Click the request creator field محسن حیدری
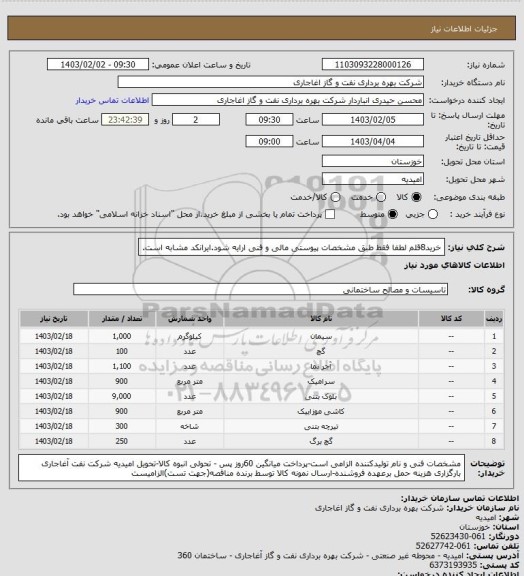524x576 pixels. pyautogui.click(x=288, y=100)
